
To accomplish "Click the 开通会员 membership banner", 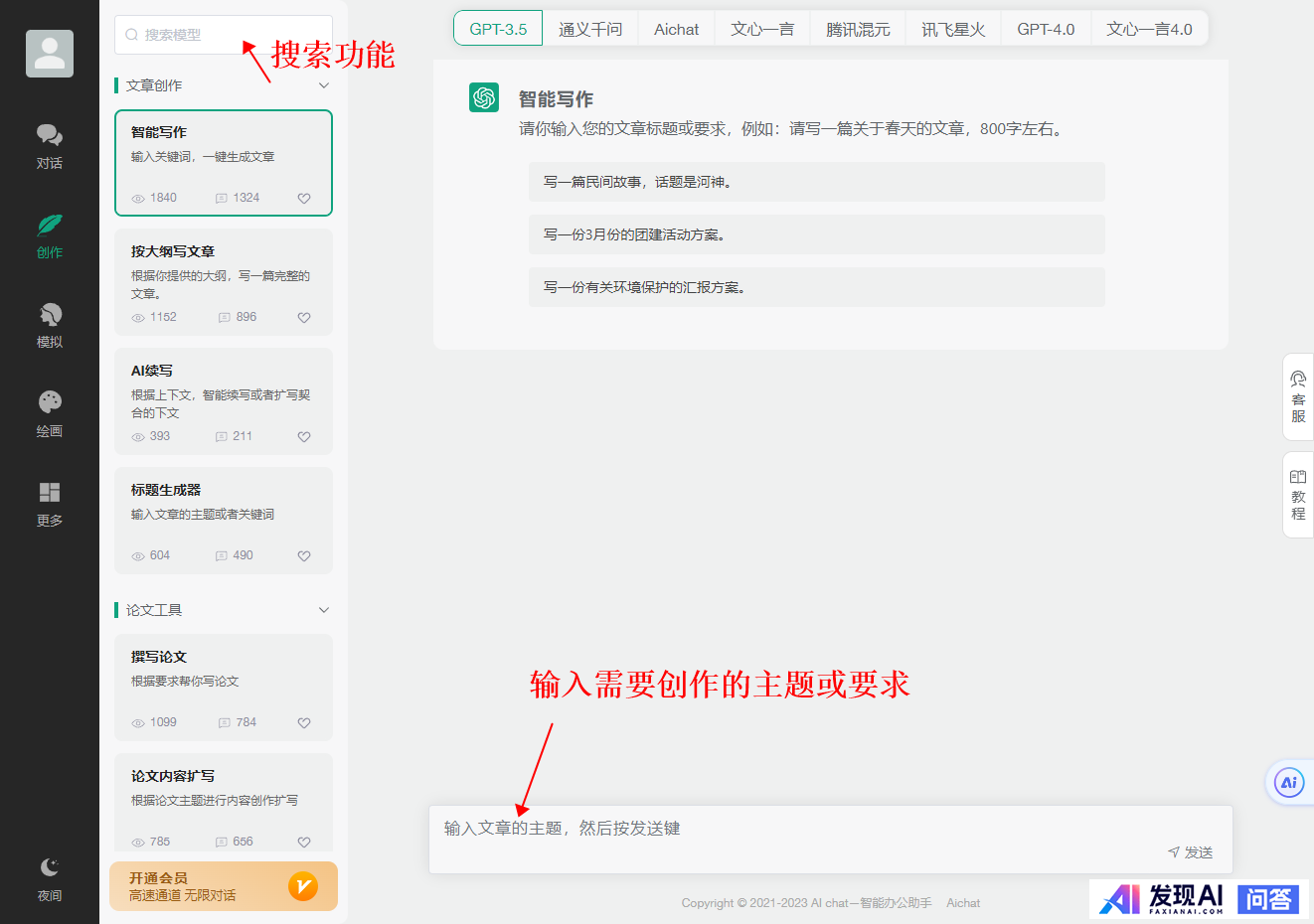I will click(224, 886).
